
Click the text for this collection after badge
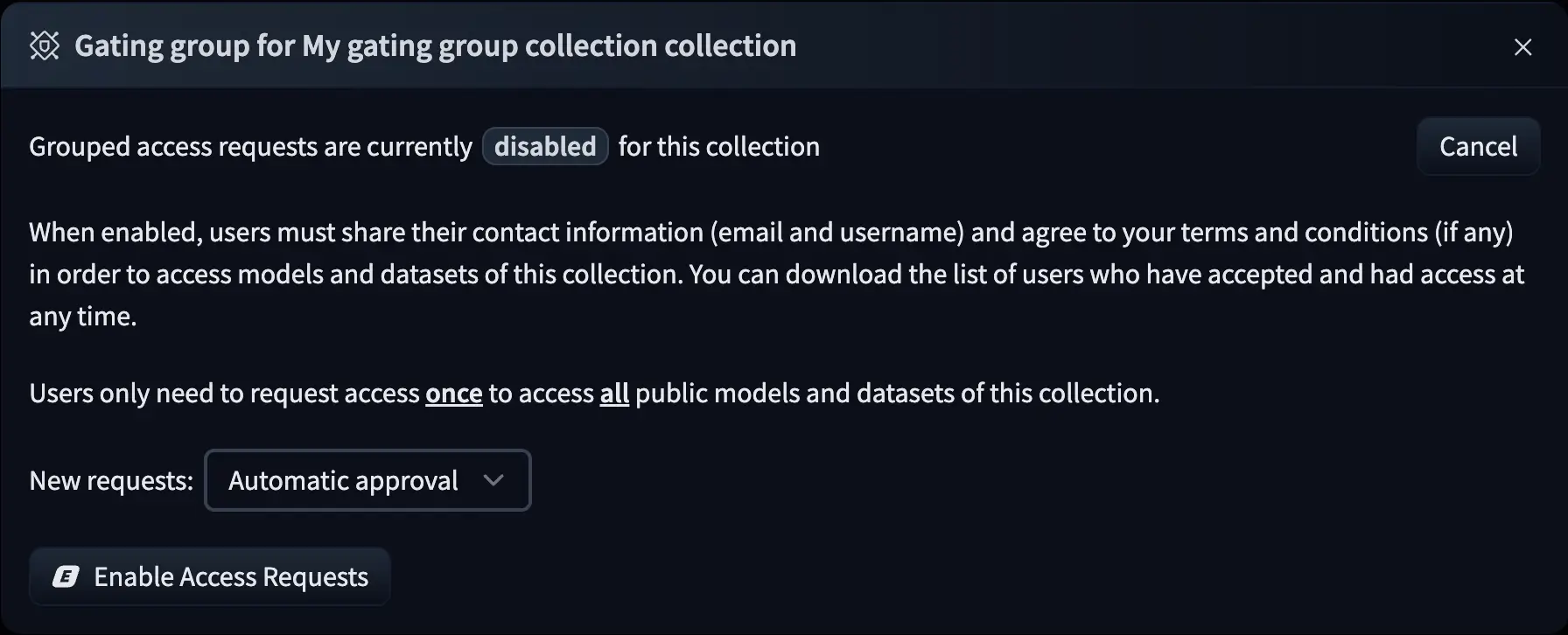pyautogui.click(x=718, y=146)
